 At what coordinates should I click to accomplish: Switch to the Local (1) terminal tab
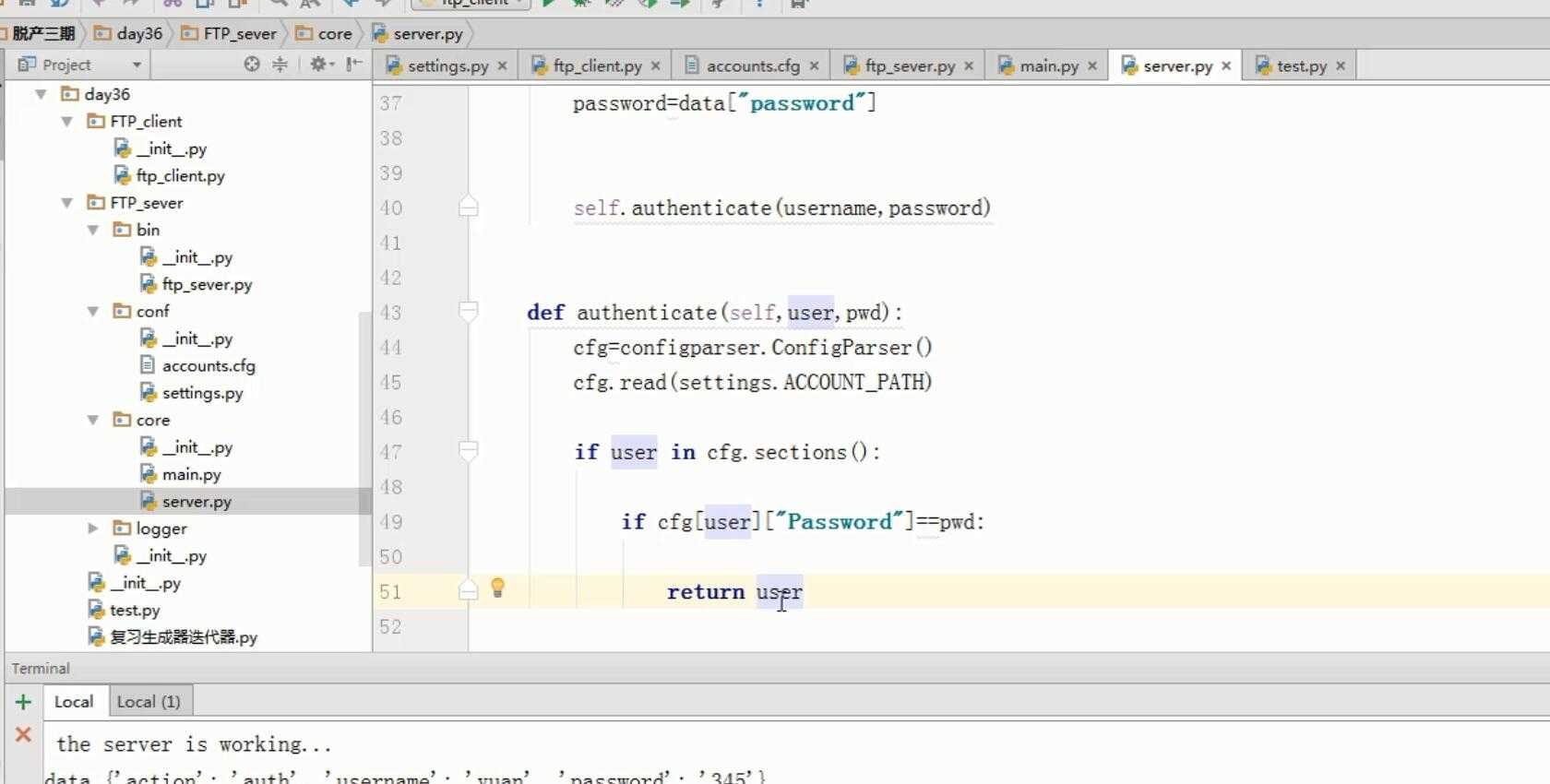[149, 702]
